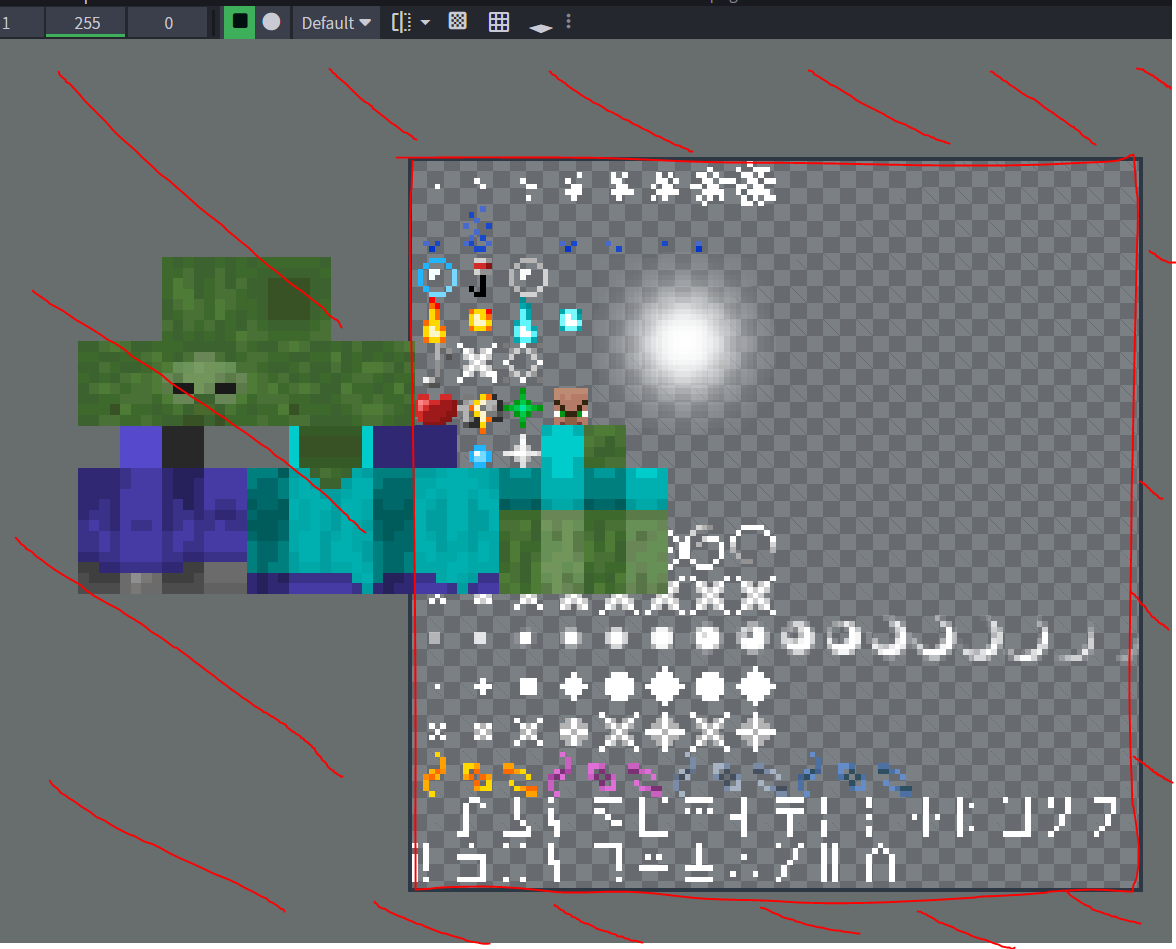The width and height of the screenshot is (1176, 949).
Task: Click the symmetry tool icon
Action: [403, 22]
